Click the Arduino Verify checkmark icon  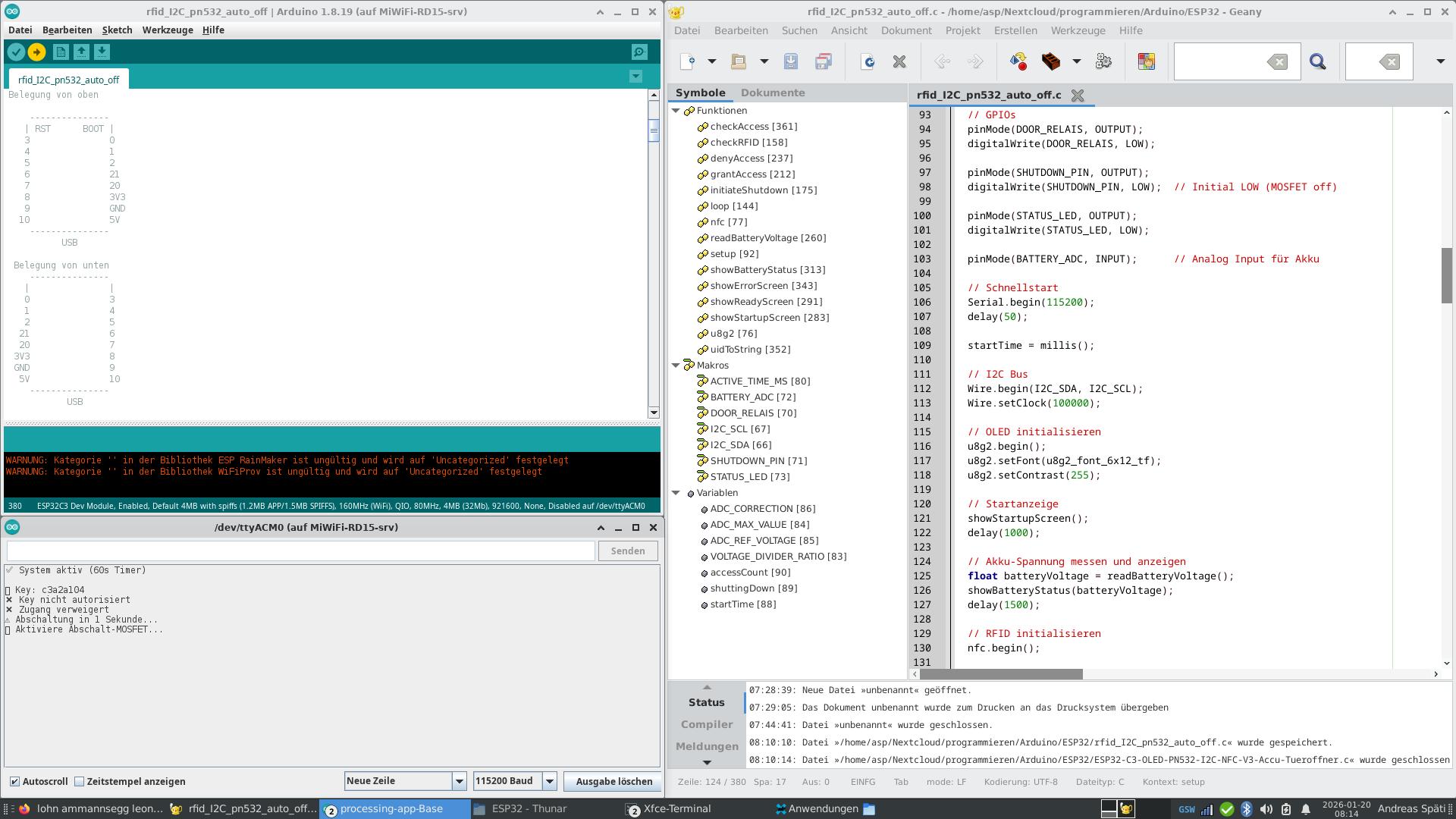[16, 52]
